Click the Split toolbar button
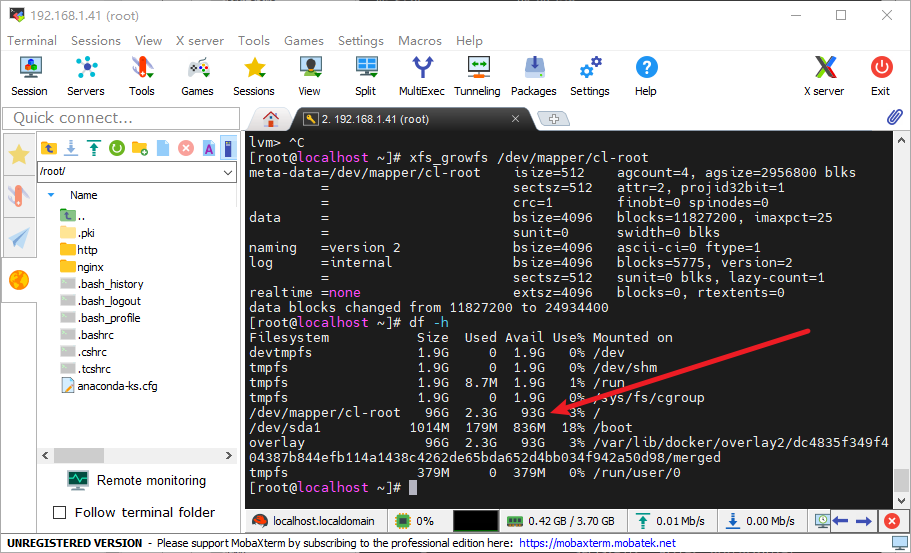The width and height of the screenshot is (911, 553). [365, 76]
